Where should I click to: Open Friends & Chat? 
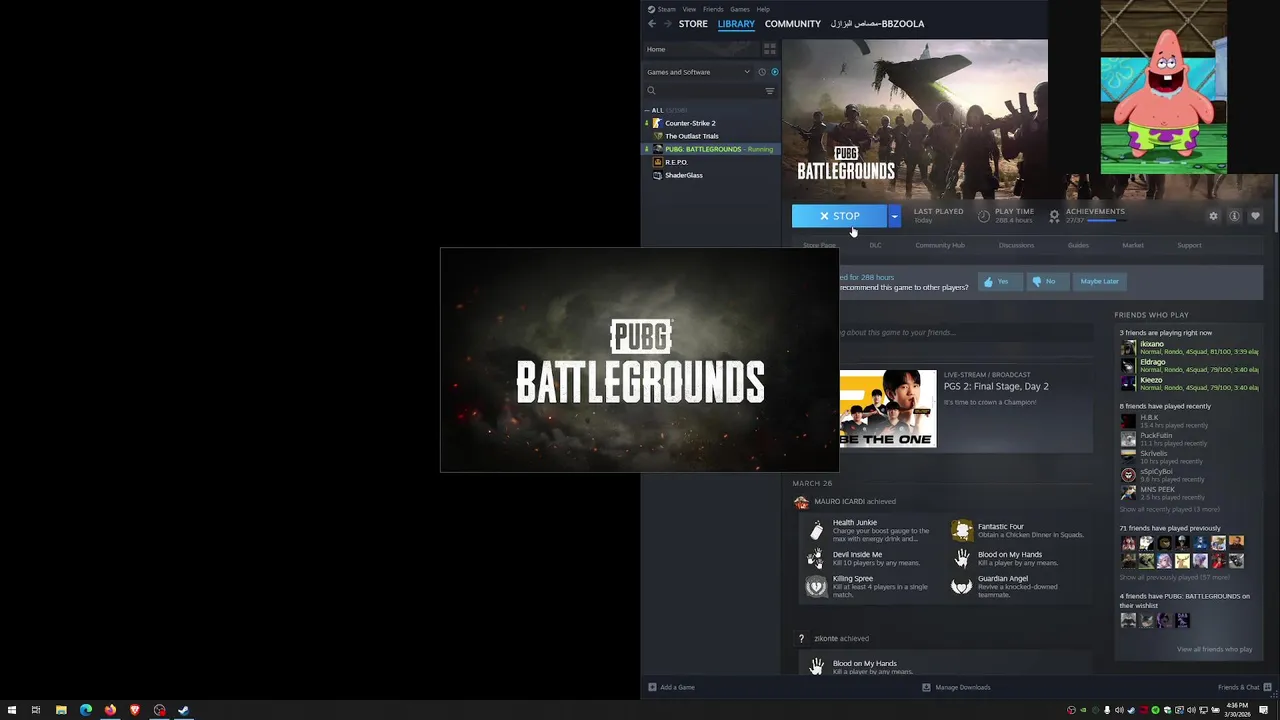coord(1243,687)
